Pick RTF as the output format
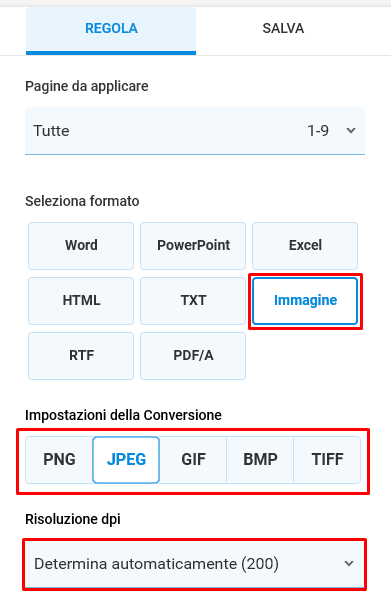 pos(81,356)
